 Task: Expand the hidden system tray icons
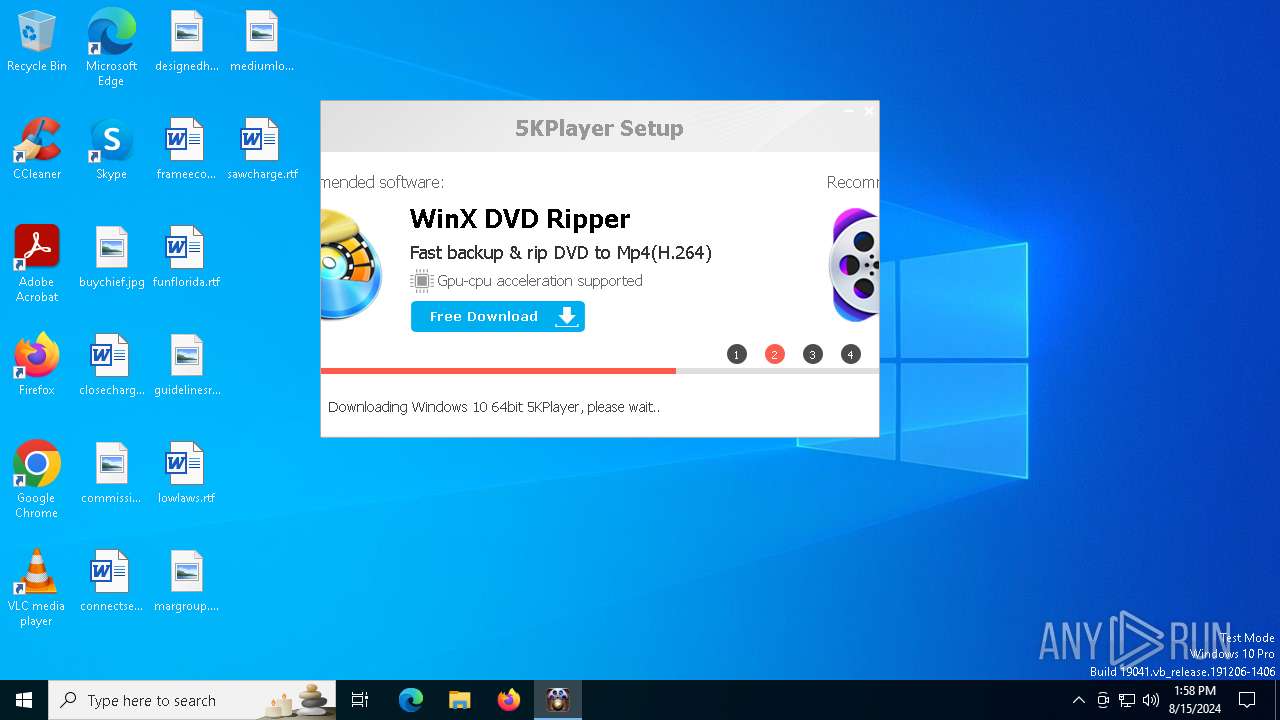point(1078,700)
